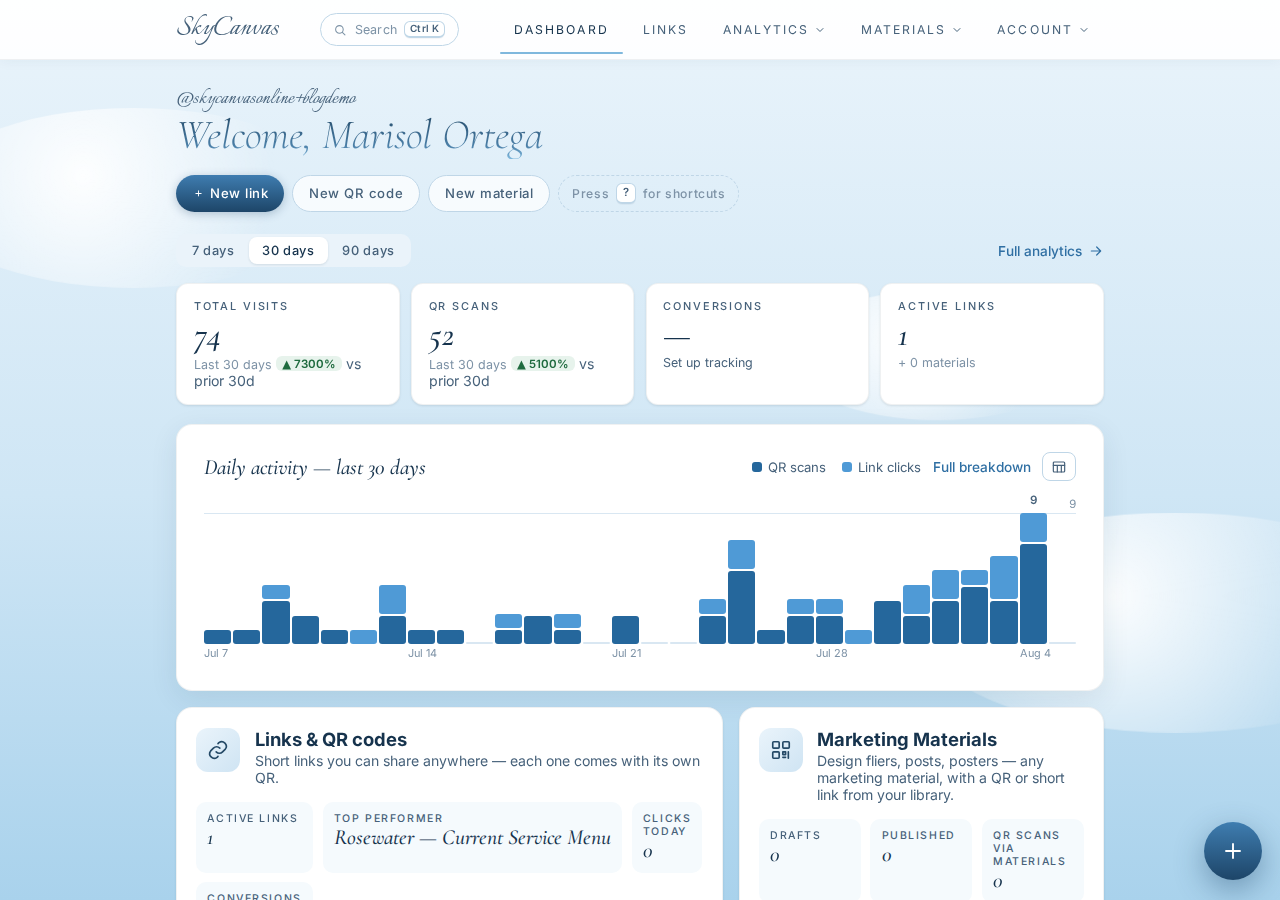Toggle the Link clicks legend item
The height and width of the screenshot is (900, 1280).
(x=881, y=467)
